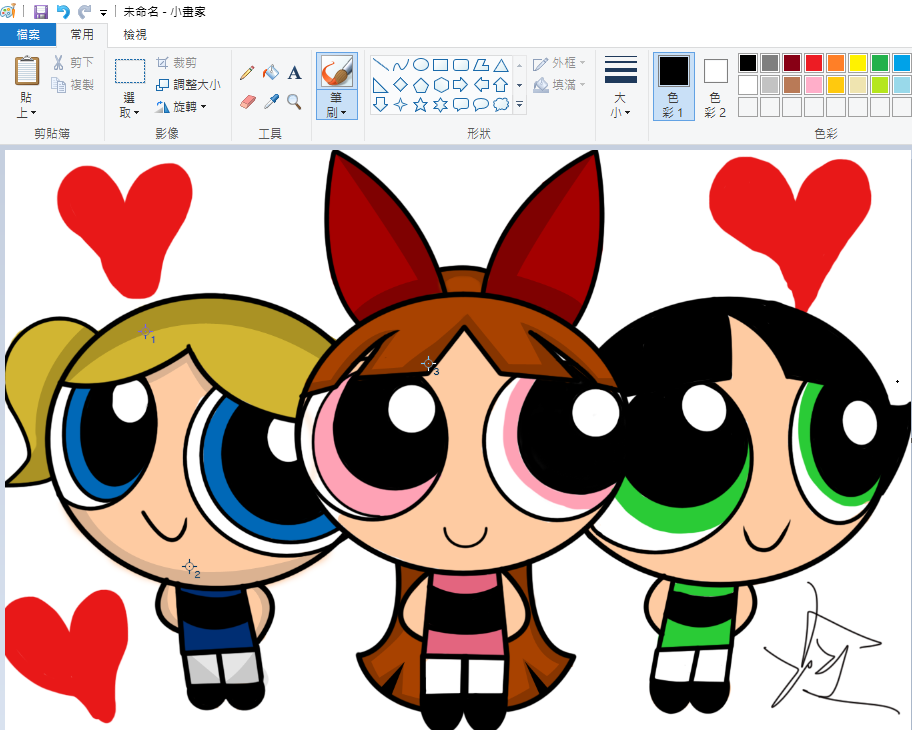Image resolution: width=912 pixels, height=730 pixels.
Task: Pick the lime green color swatch
Action: (x=880, y=85)
